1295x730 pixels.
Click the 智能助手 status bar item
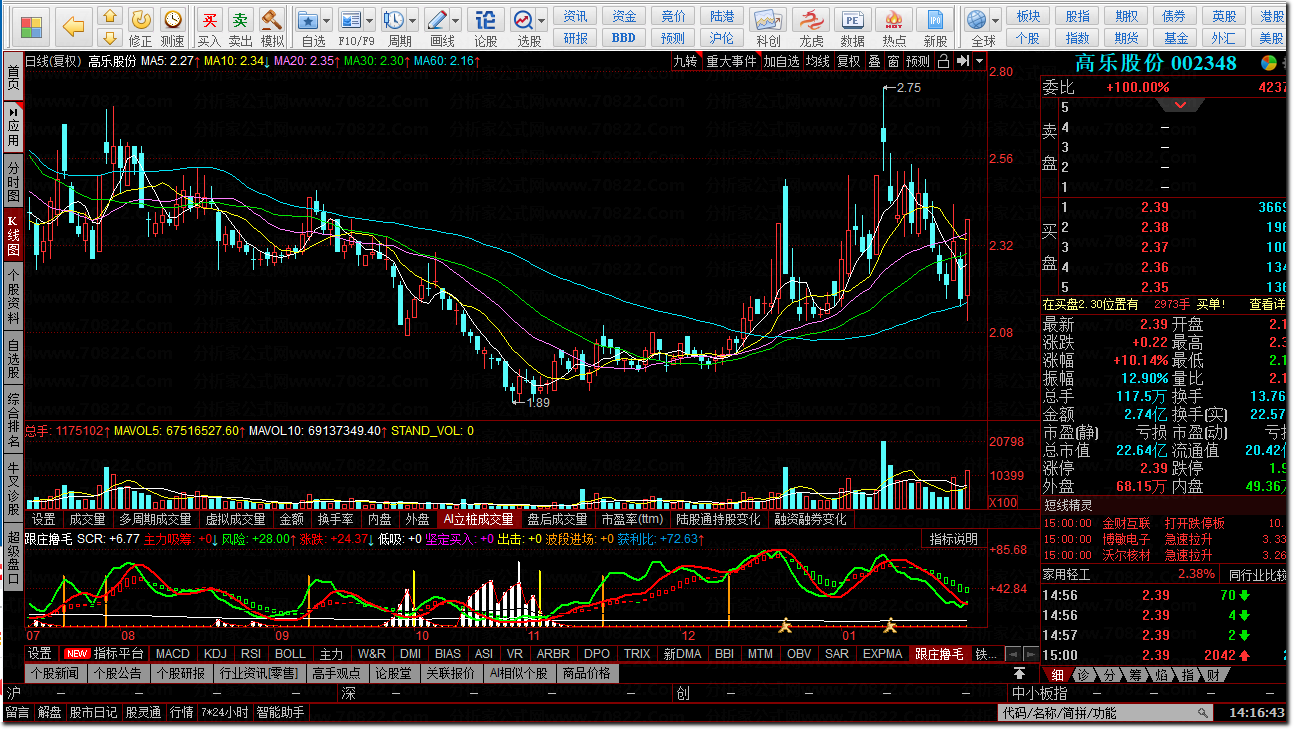click(280, 713)
